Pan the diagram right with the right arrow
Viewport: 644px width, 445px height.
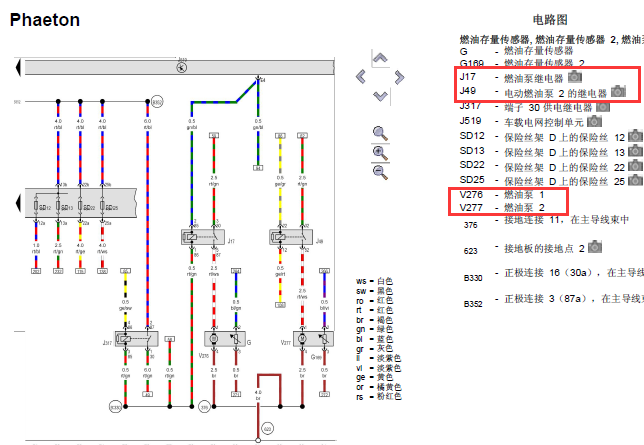point(399,77)
